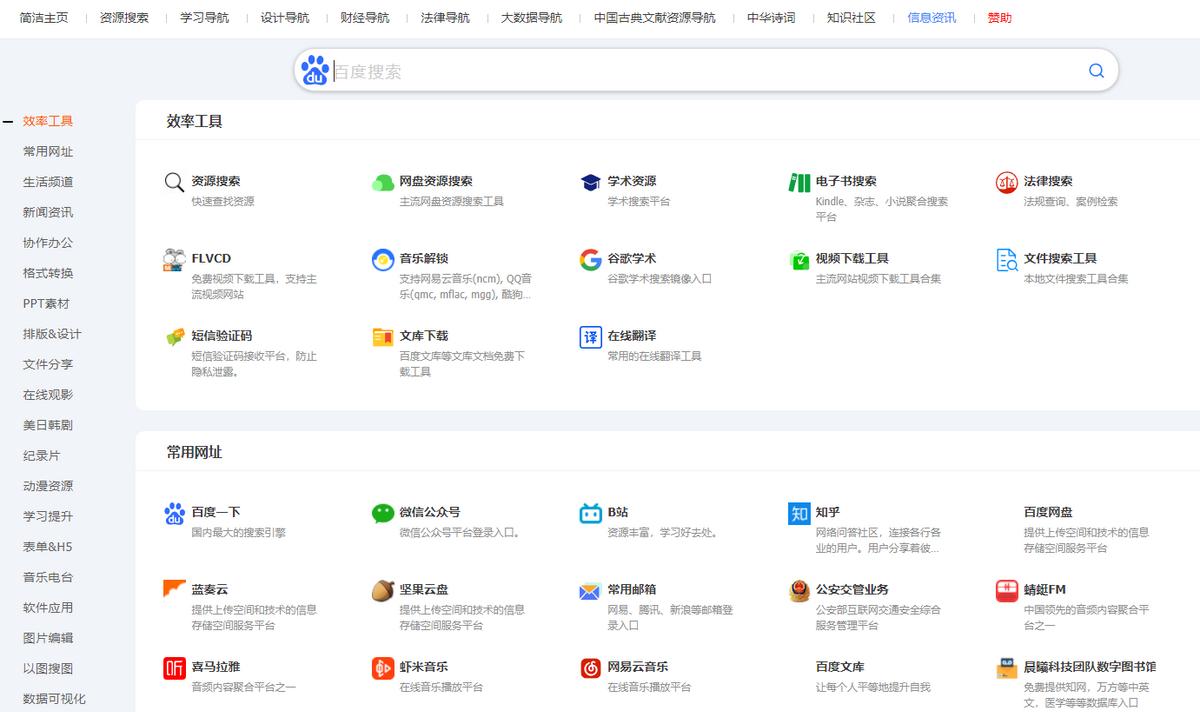Click the 虾米音乐 icon
Image resolution: width=1200 pixels, height=712 pixels.
pos(381,667)
